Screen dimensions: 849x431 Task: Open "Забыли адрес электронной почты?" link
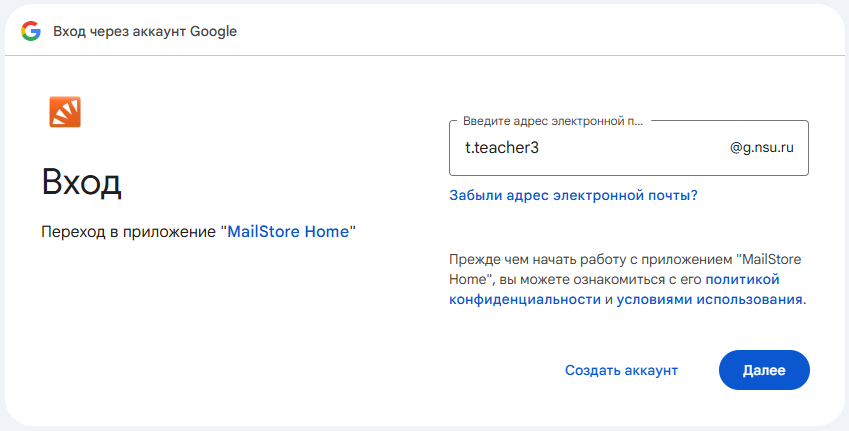pyautogui.click(x=573, y=195)
